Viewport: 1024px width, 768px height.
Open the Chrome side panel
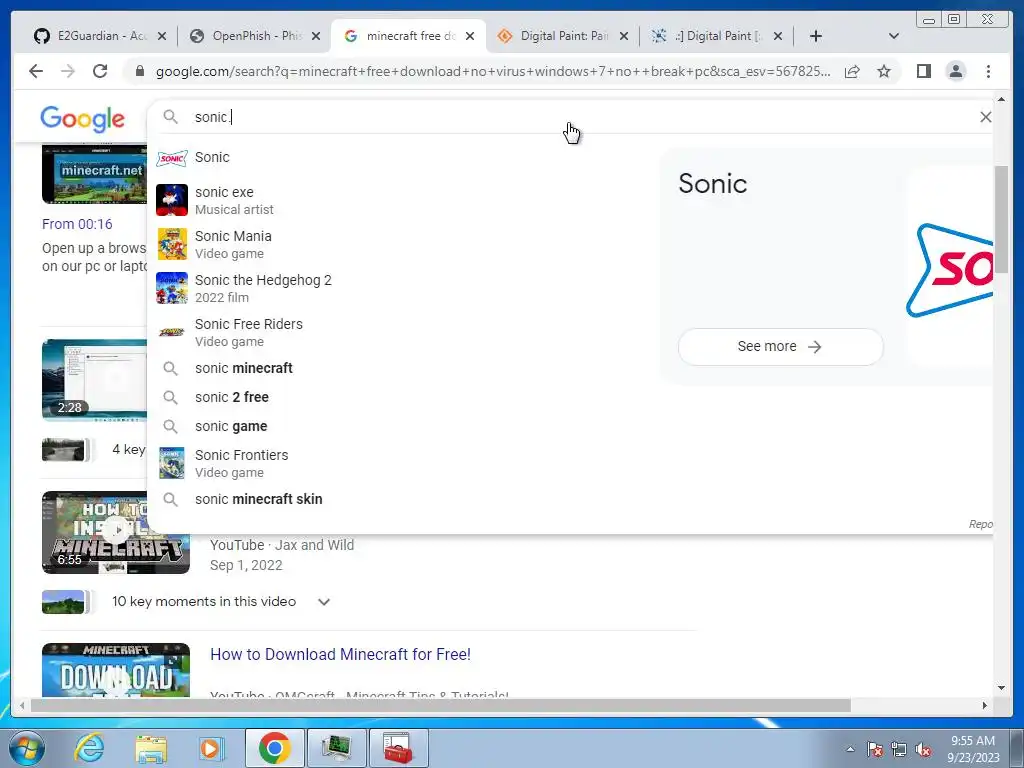click(x=923, y=71)
